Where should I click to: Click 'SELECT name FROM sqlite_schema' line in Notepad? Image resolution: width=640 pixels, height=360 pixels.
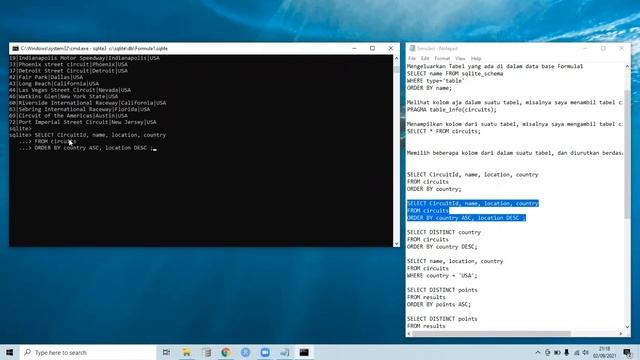[455, 73]
